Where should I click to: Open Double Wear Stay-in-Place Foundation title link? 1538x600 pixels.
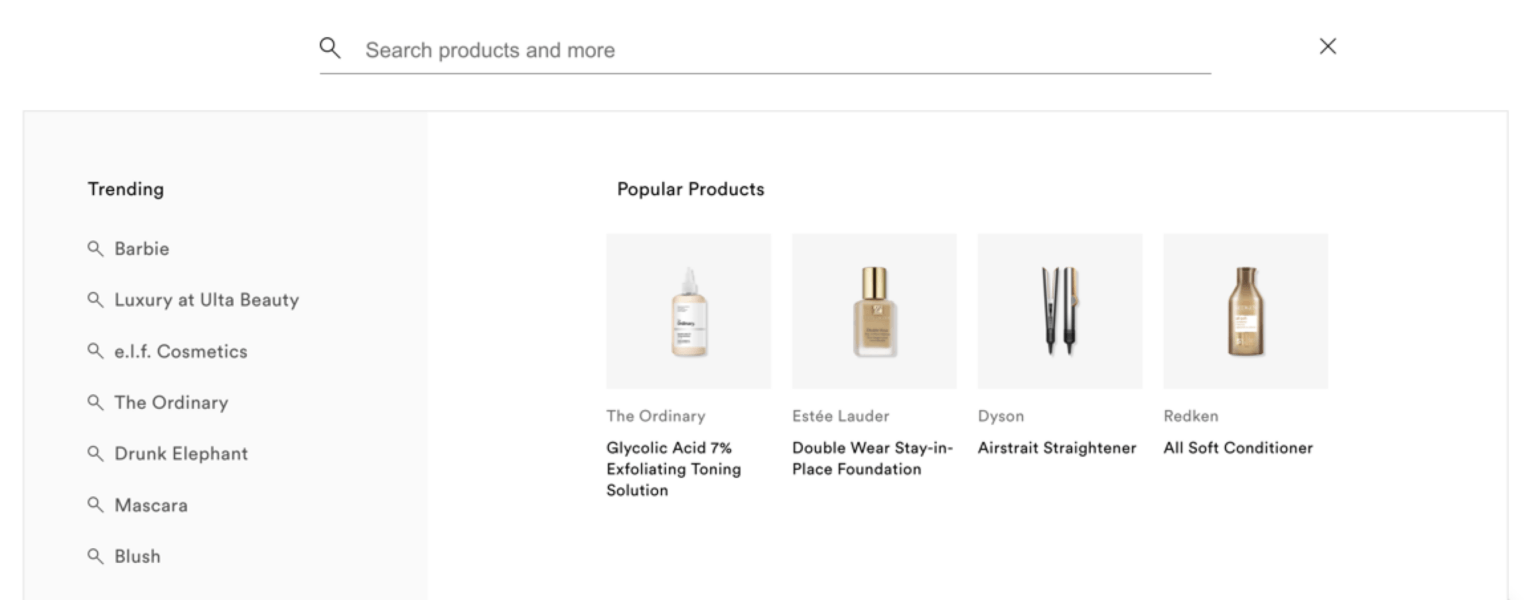click(872, 458)
